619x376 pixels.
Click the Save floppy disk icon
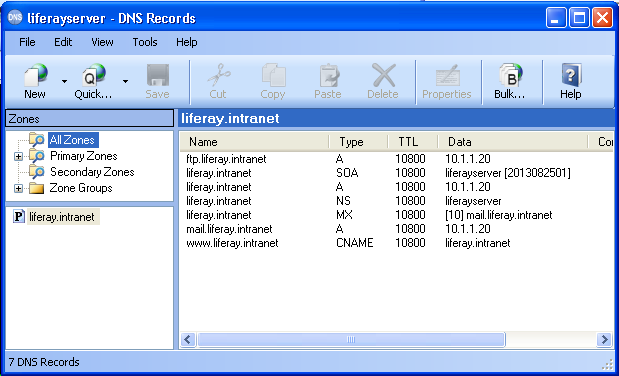[x=158, y=75]
